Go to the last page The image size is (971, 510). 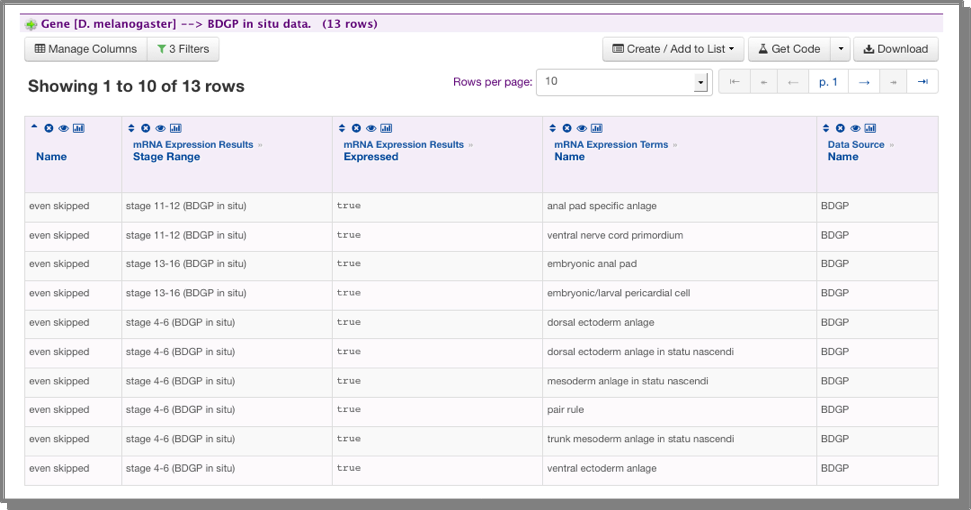point(923,82)
